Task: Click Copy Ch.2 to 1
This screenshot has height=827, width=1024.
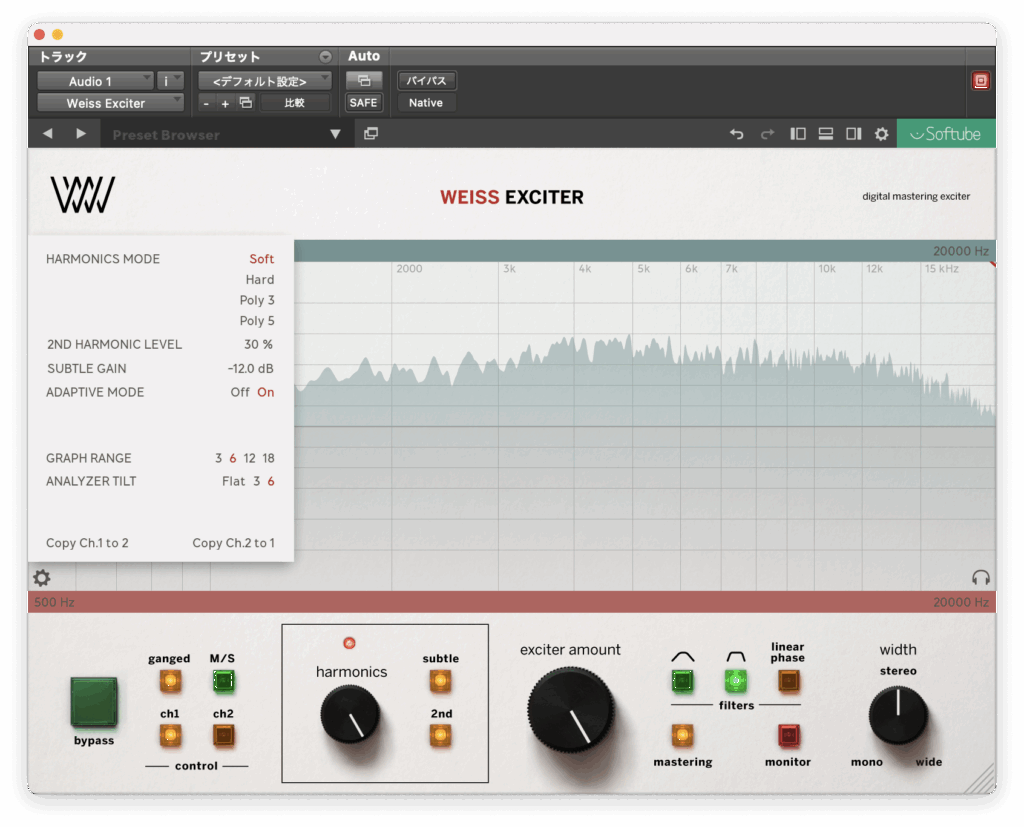Action: coord(233,543)
